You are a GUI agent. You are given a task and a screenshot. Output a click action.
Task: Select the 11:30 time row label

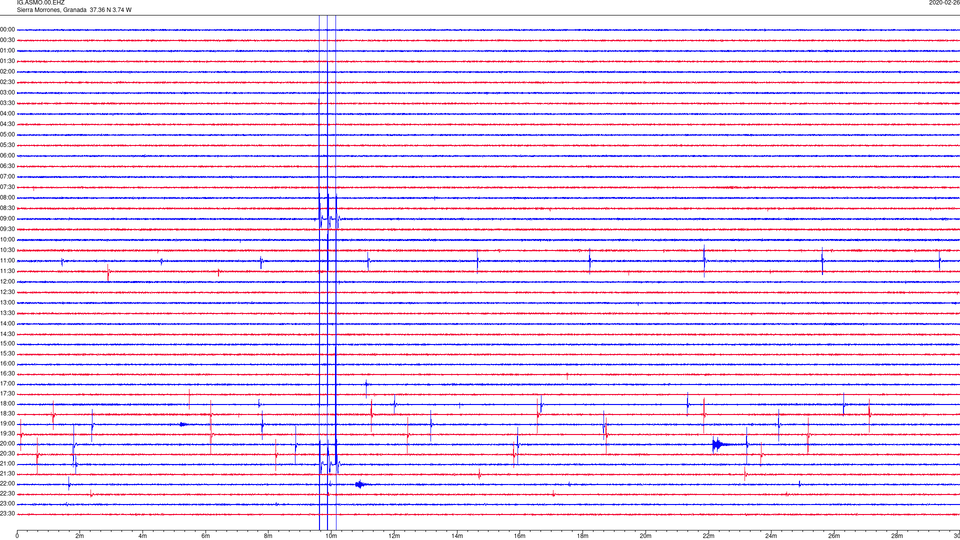click(7, 271)
